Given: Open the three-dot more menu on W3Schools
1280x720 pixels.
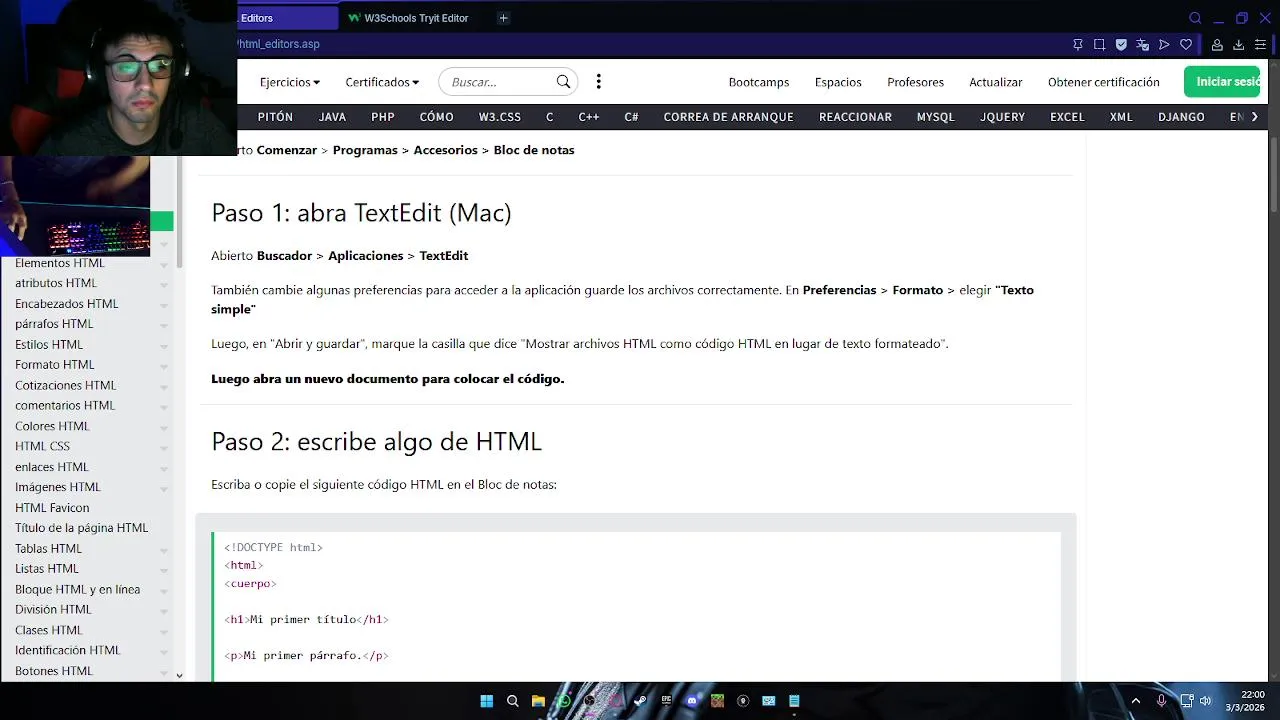Looking at the screenshot, I should pos(598,82).
